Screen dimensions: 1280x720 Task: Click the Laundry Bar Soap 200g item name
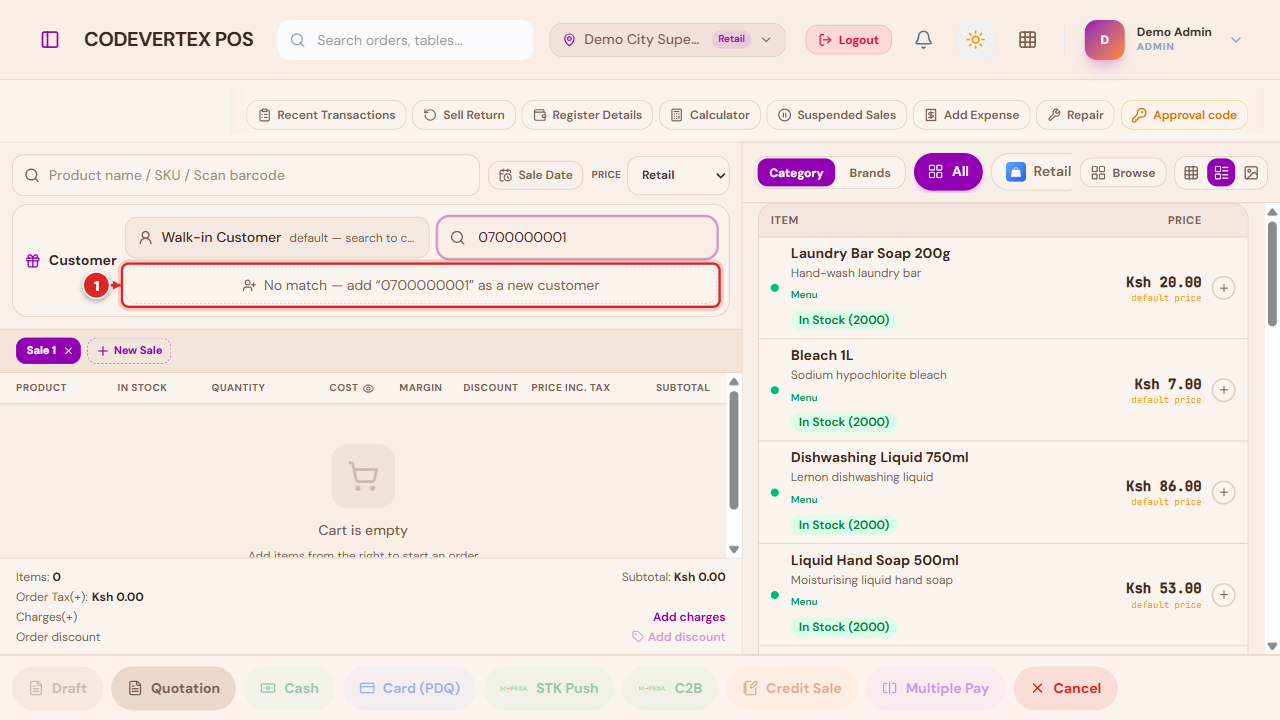870,253
